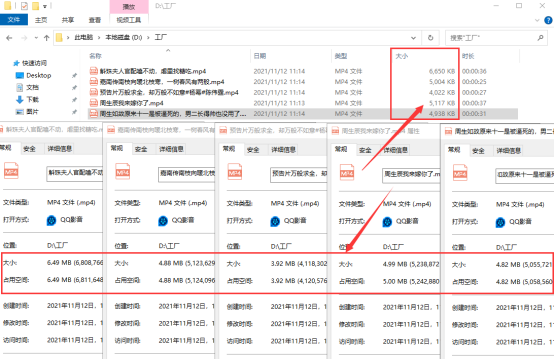Sort files by the 时长 column
The height and width of the screenshot is (360, 554).
tap(468, 56)
